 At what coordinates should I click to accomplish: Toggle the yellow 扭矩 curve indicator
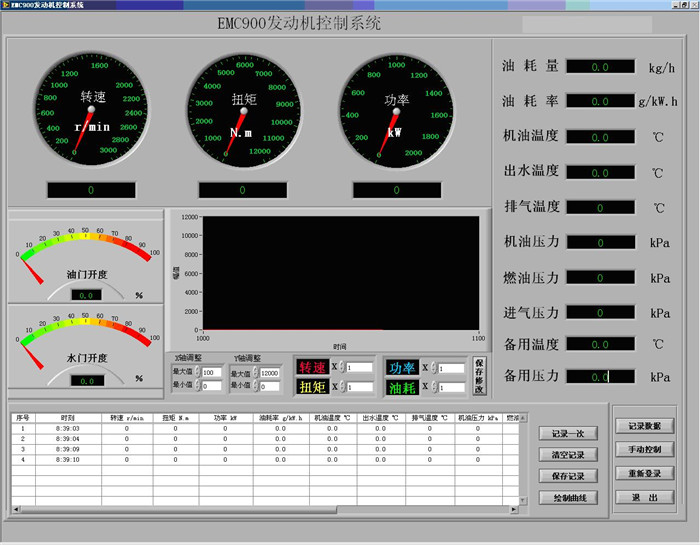(x=312, y=386)
